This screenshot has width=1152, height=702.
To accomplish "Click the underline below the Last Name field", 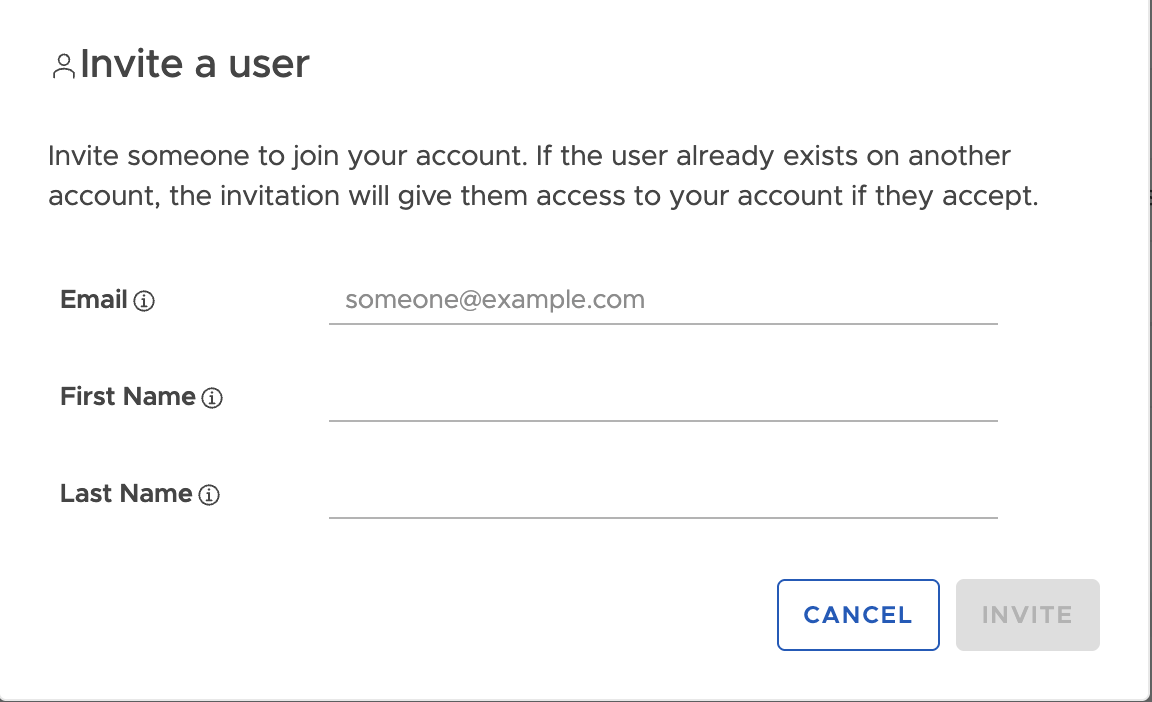I will pos(663,518).
